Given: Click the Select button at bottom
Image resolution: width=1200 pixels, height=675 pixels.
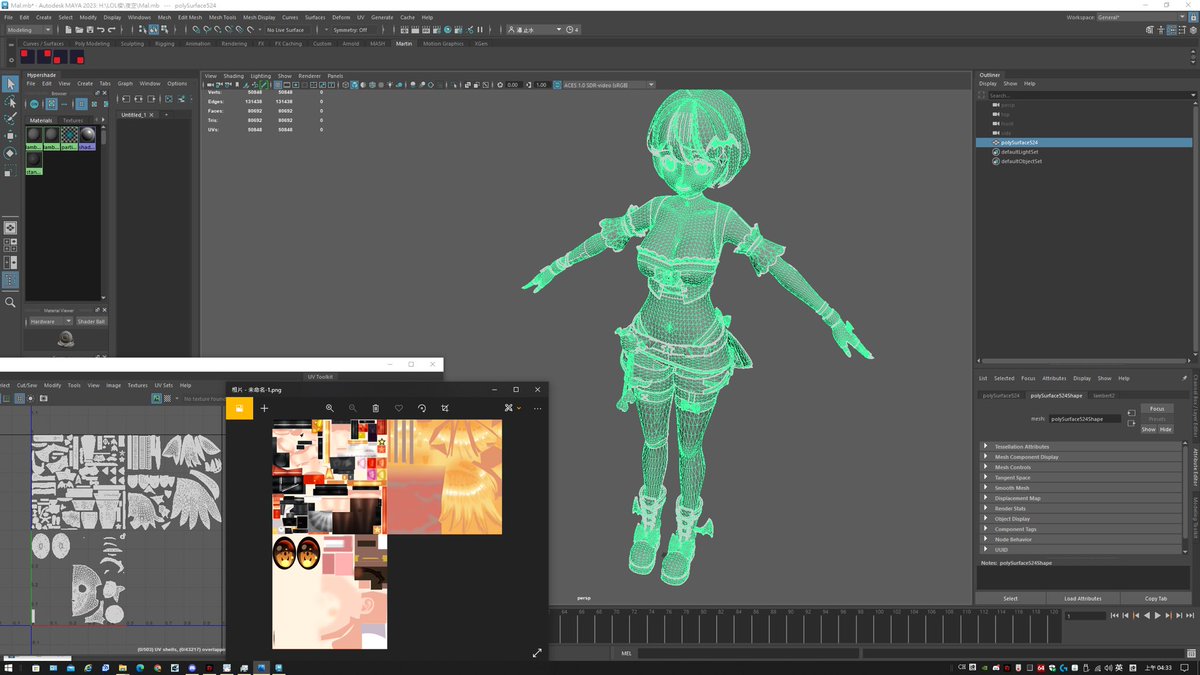Looking at the screenshot, I should [x=1010, y=598].
